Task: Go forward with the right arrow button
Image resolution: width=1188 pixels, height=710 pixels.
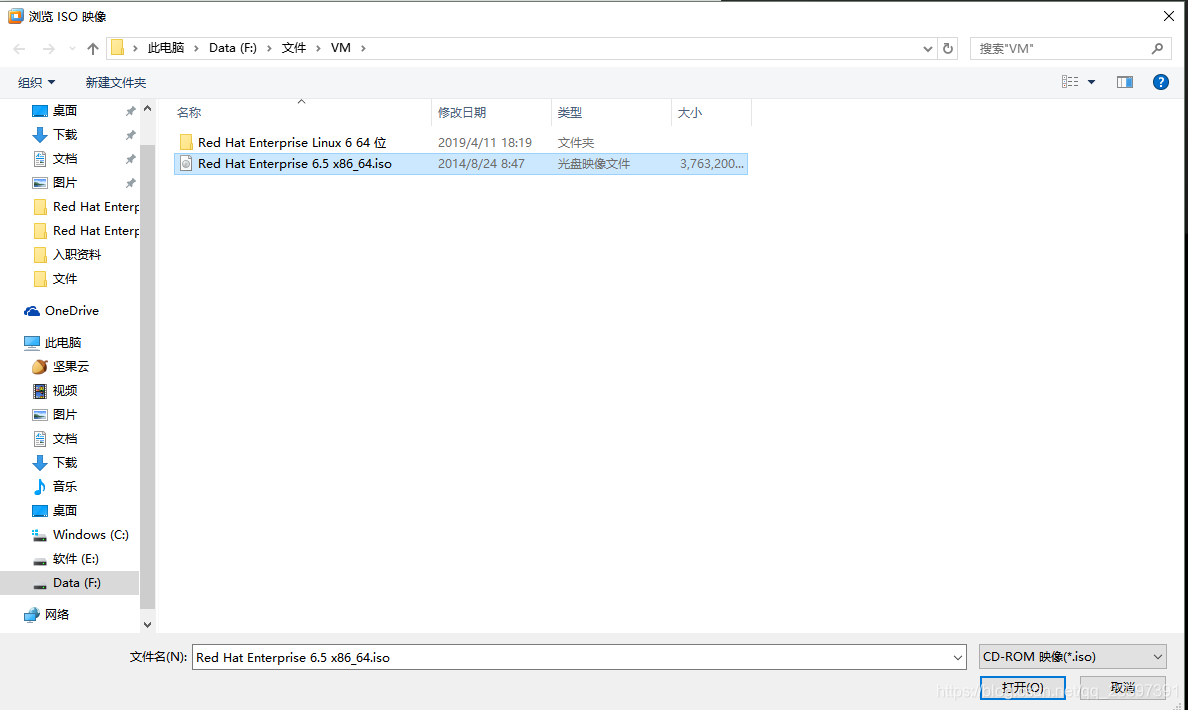Action: click(48, 48)
